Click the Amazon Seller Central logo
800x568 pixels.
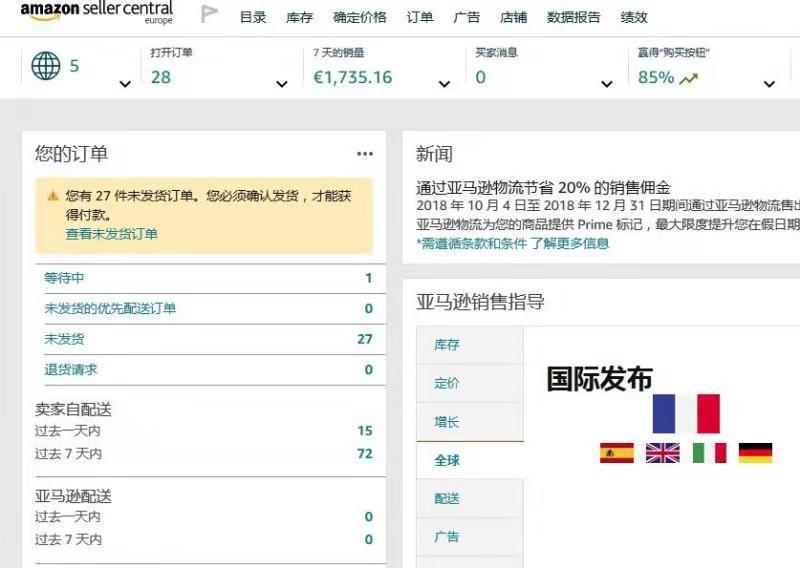click(x=97, y=12)
